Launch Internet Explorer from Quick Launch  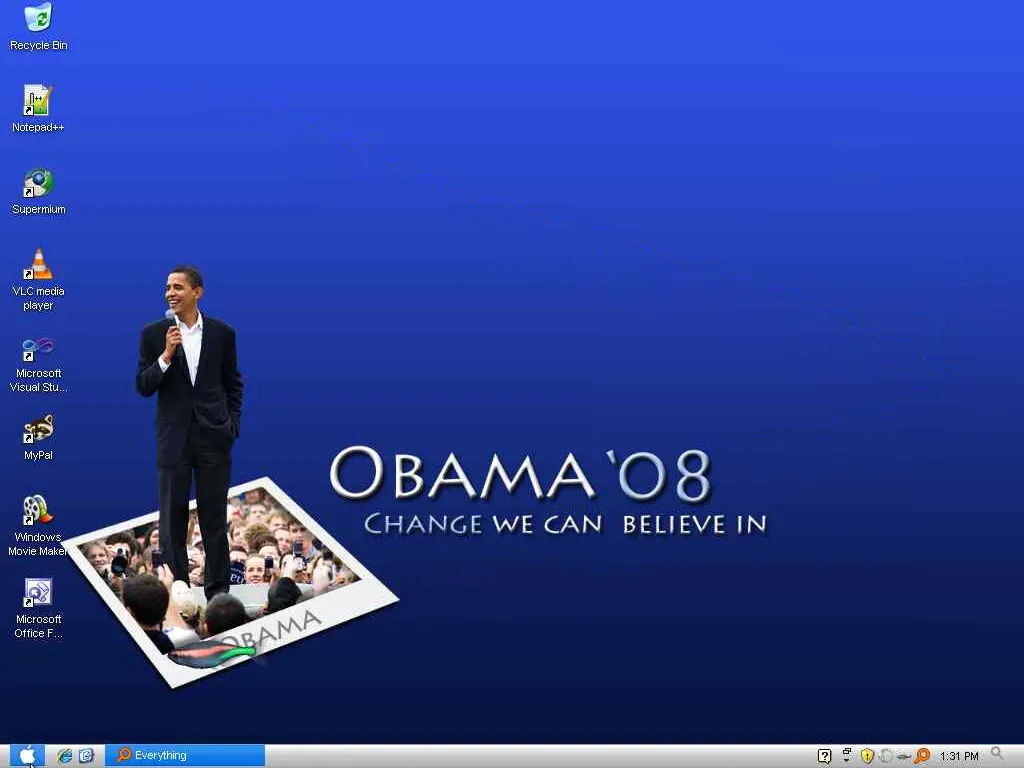point(64,756)
